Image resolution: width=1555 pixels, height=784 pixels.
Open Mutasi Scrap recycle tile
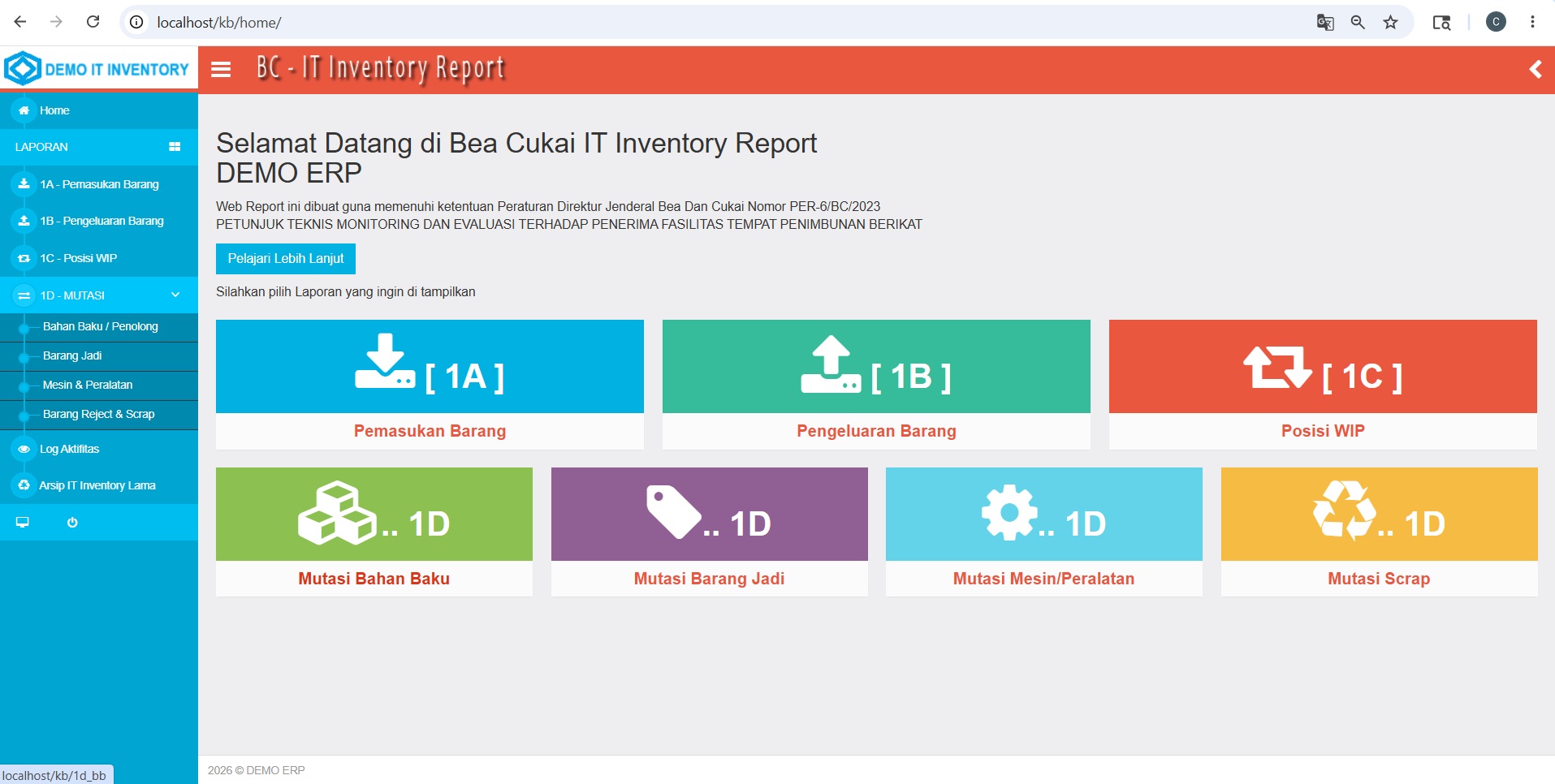[x=1379, y=532]
